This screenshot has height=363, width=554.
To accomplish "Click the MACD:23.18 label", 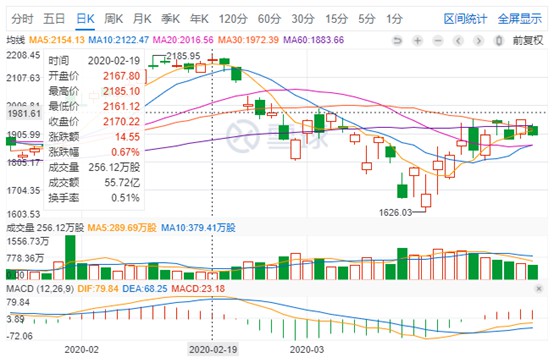I will click(x=198, y=289).
